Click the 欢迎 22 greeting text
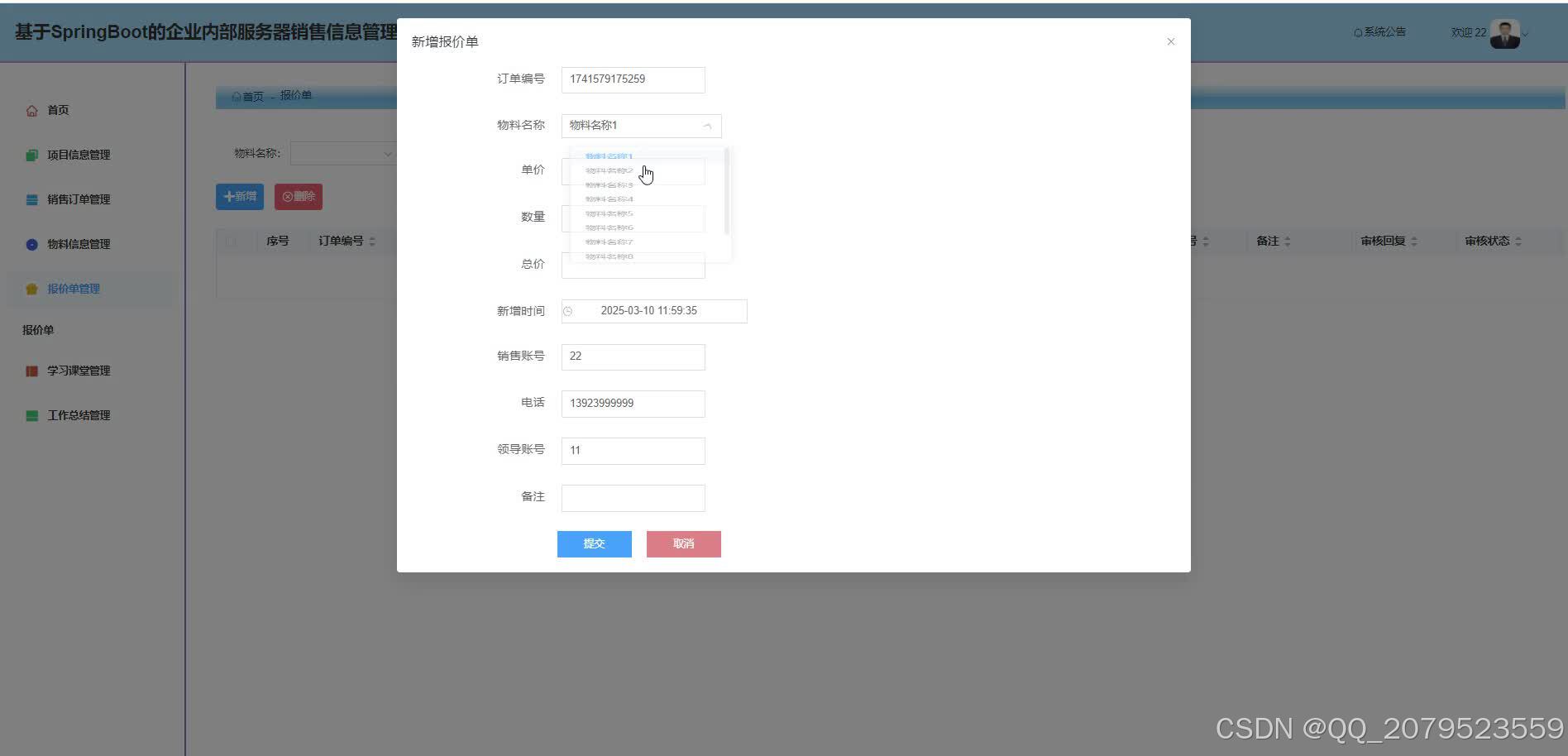This screenshot has height=756, width=1568. [x=1469, y=33]
